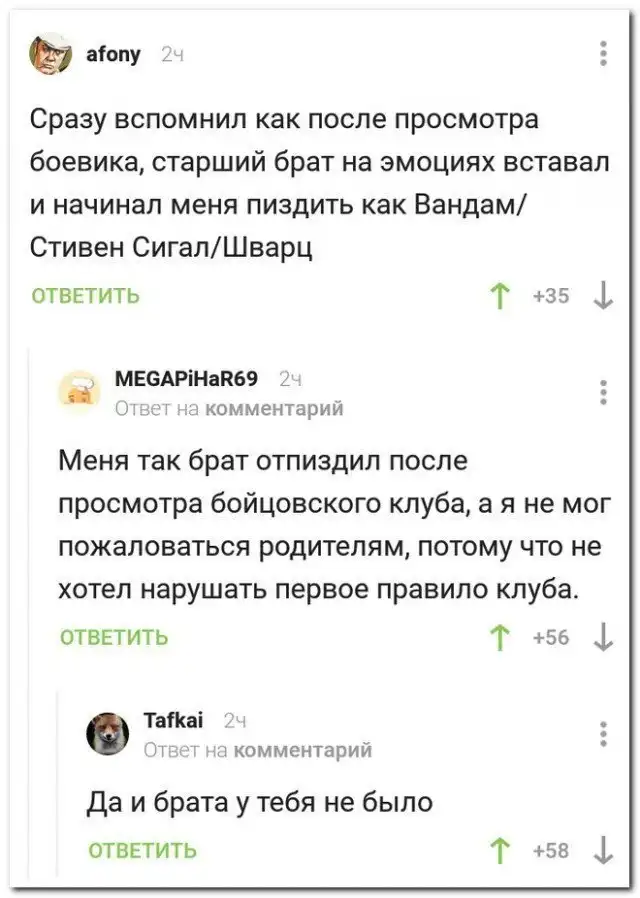
Task: Upvote MEGAPiHaR69's reply
Action: (x=499, y=637)
